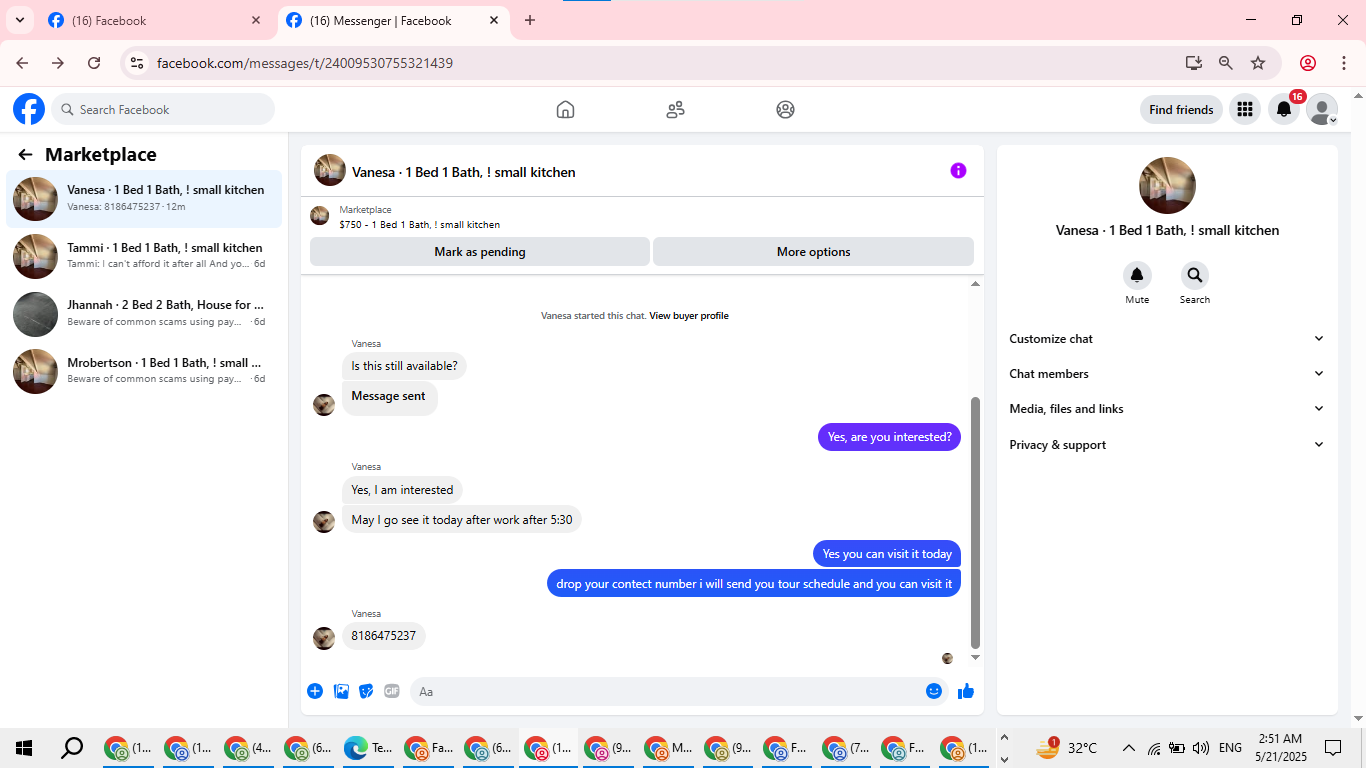Click the chat scrollbar up arrow
Screen dimensions: 1366x768
(976, 284)
